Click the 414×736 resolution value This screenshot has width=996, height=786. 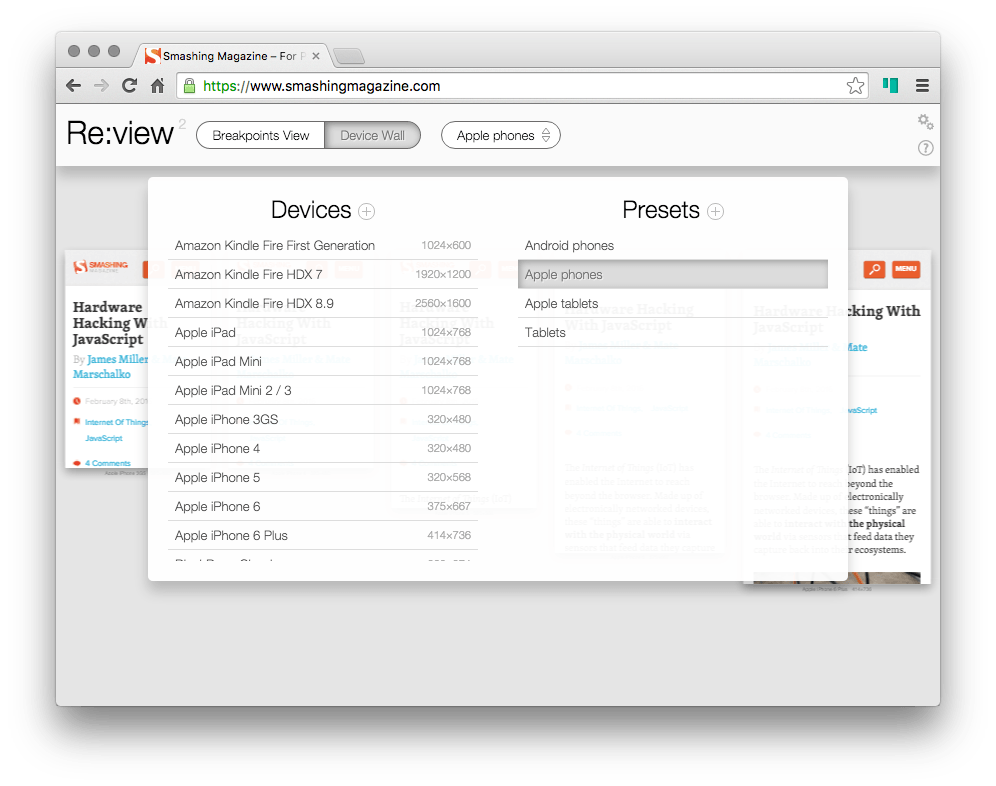pos(449,536)
